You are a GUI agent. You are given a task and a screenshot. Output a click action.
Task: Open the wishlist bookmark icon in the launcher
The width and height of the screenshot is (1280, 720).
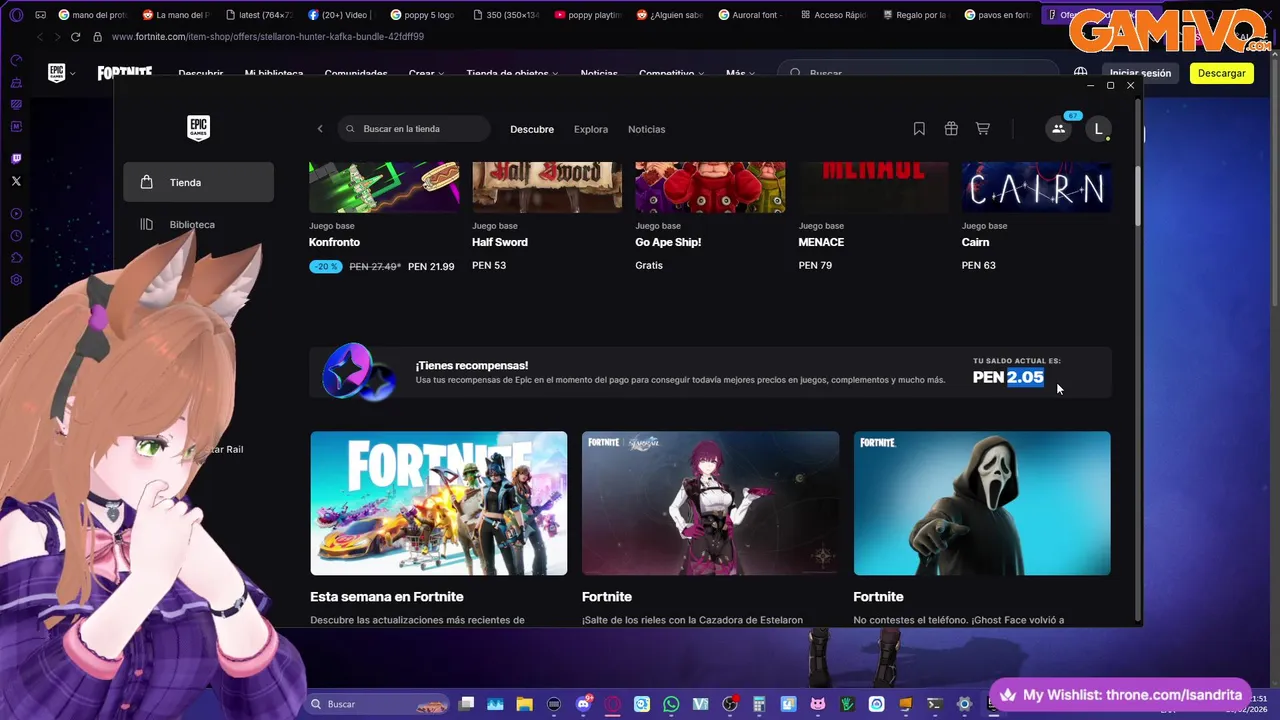coord(919,129)
